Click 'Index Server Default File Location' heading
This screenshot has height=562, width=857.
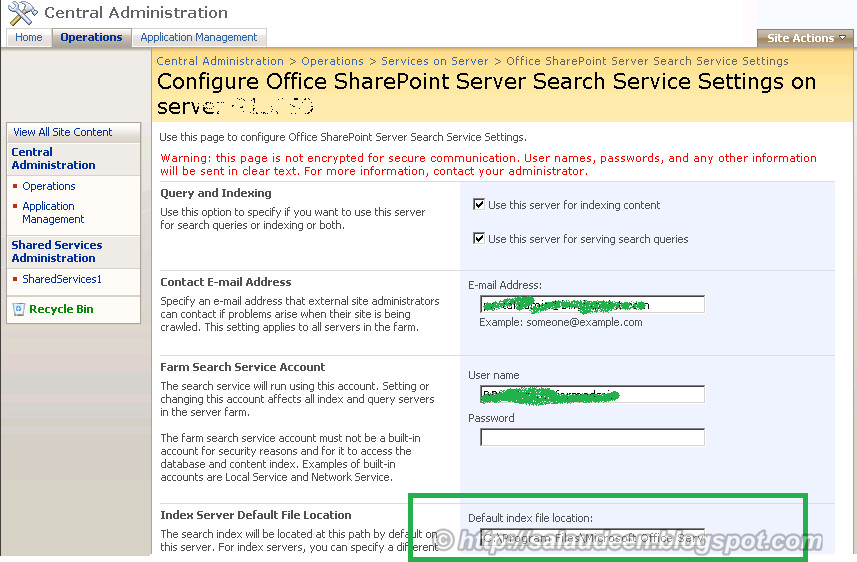coord(256,515)
